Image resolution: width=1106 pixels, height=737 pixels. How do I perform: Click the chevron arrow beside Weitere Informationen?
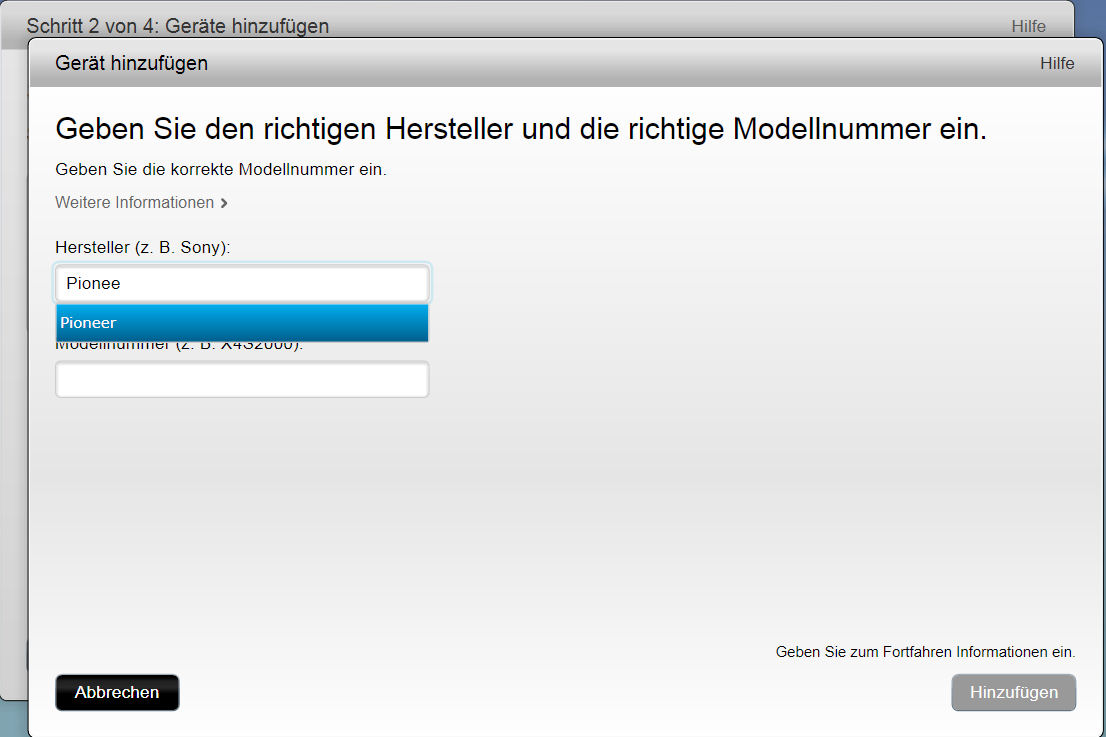(x=224, y=203)
